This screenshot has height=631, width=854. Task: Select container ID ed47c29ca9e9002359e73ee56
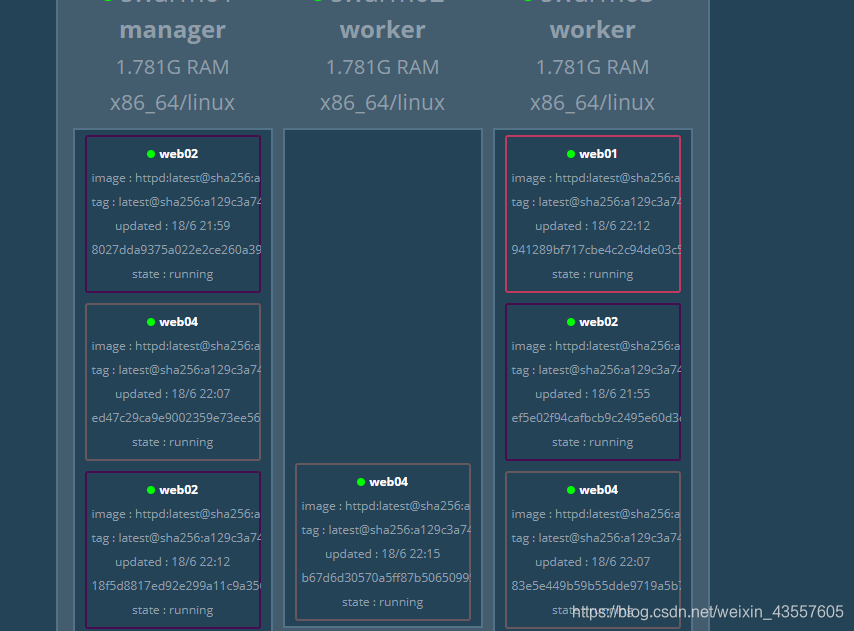click(176, 418)
